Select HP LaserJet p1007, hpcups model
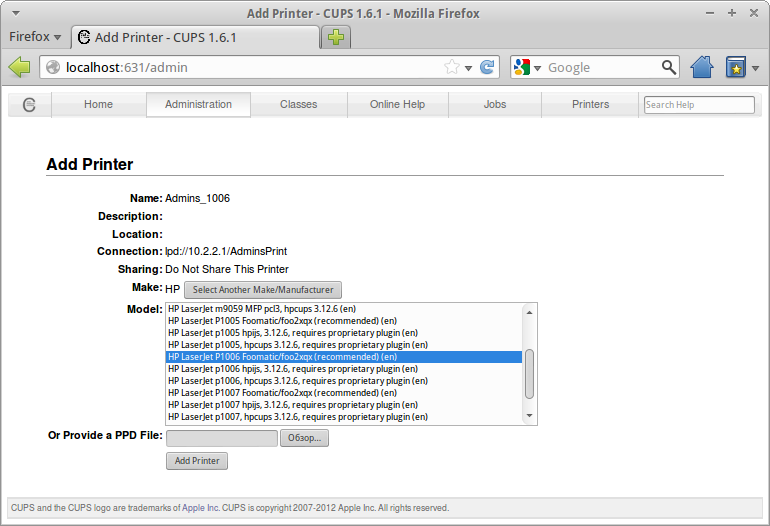The height and width of the screenshot is (526, 770). [x=344, y=417]
